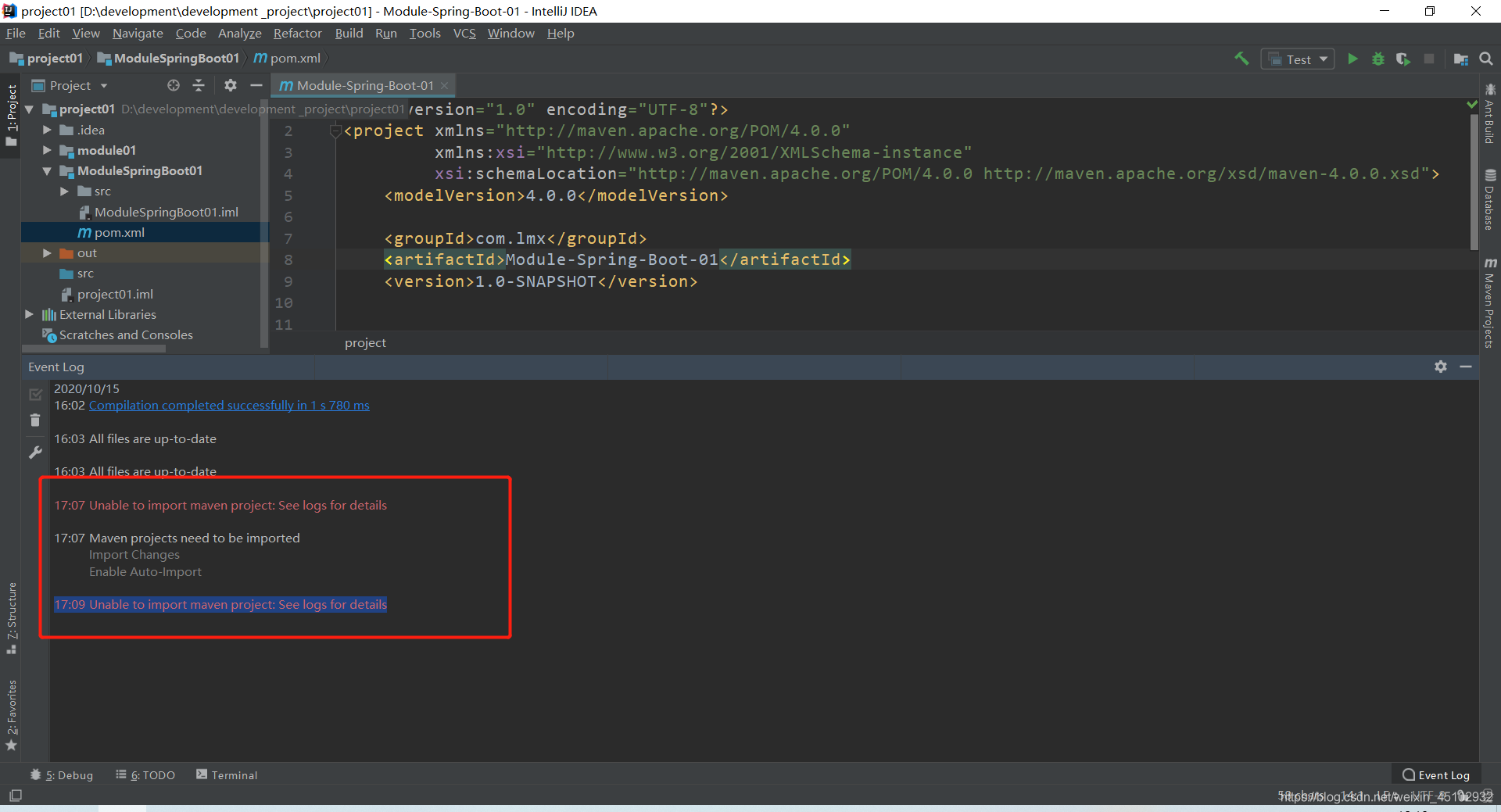Open Project panel settings gear

pyautogui.click(x=230, y=85)
